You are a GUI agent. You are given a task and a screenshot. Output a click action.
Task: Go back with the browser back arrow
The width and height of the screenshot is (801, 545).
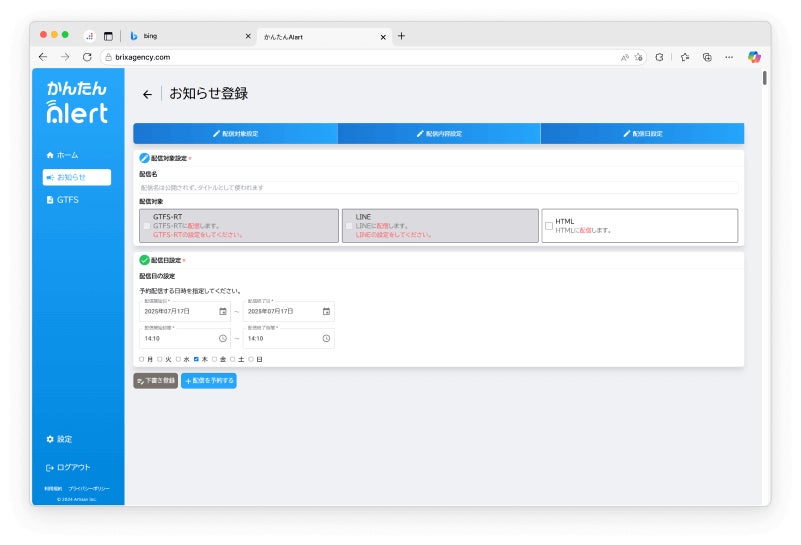click(x=43, y=57)
